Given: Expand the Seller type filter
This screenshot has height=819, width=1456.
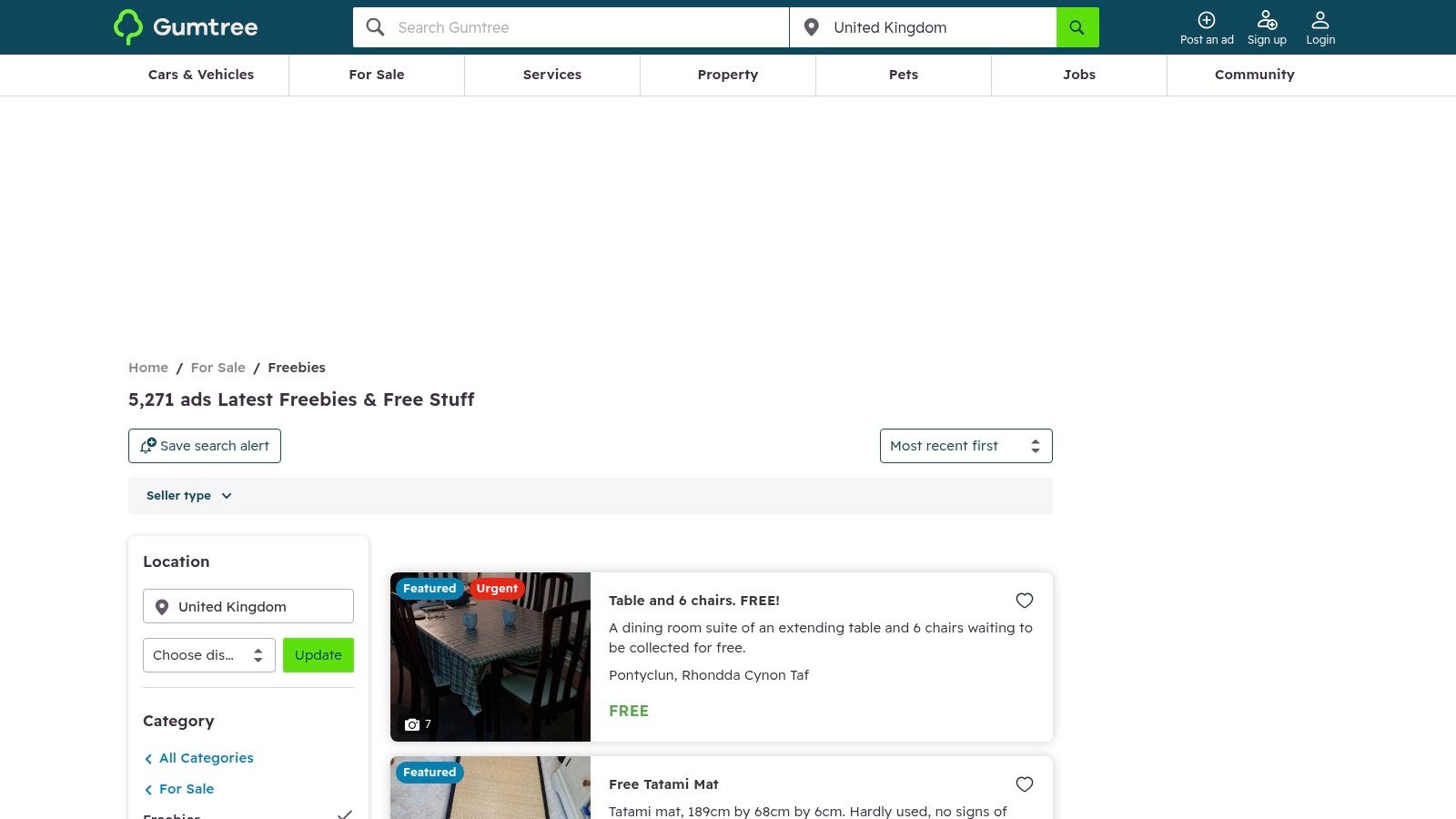Looking at the screenshot, I should (x=188, y=495).
